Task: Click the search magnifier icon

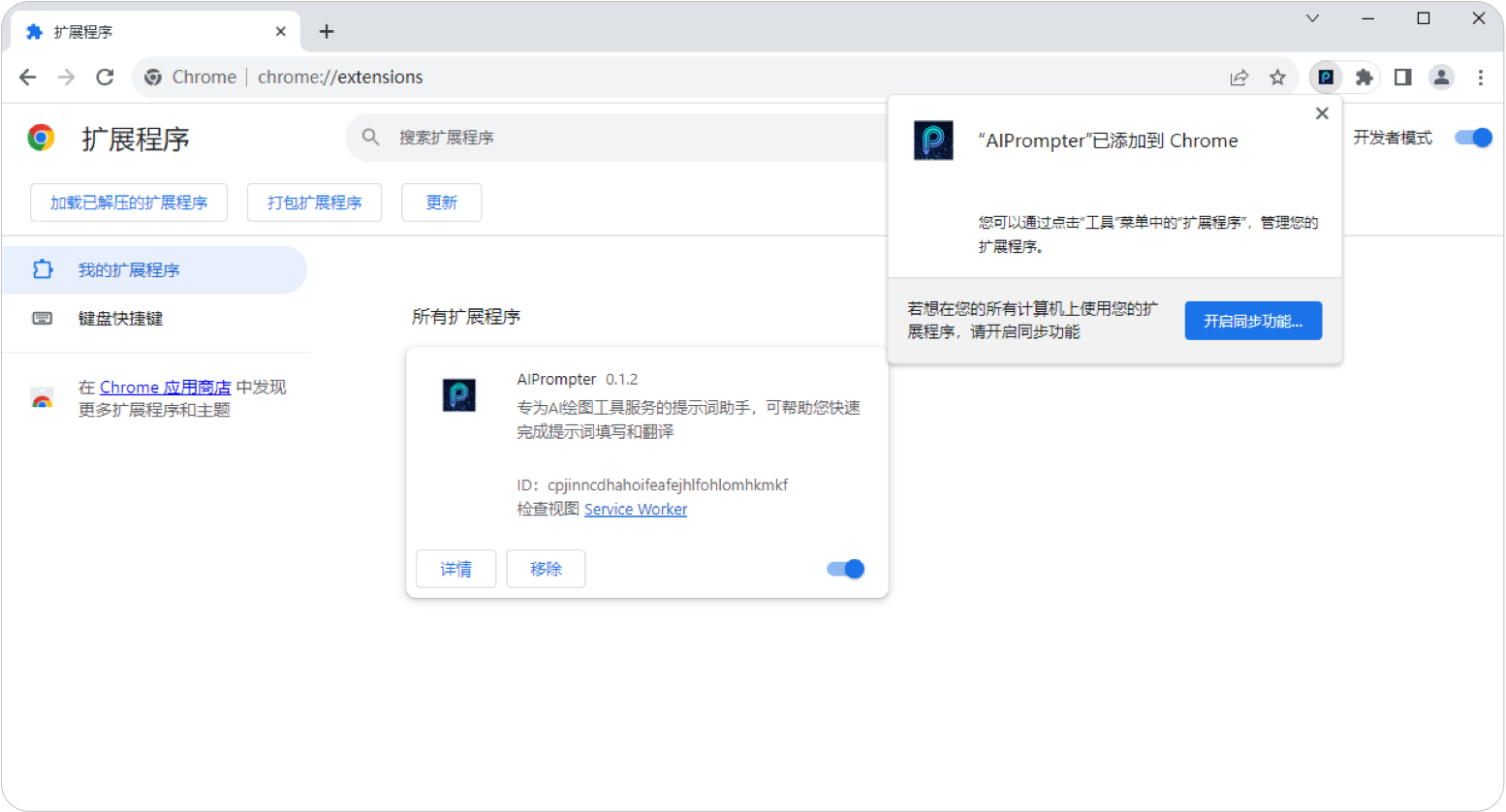Action: click(370, 138)
